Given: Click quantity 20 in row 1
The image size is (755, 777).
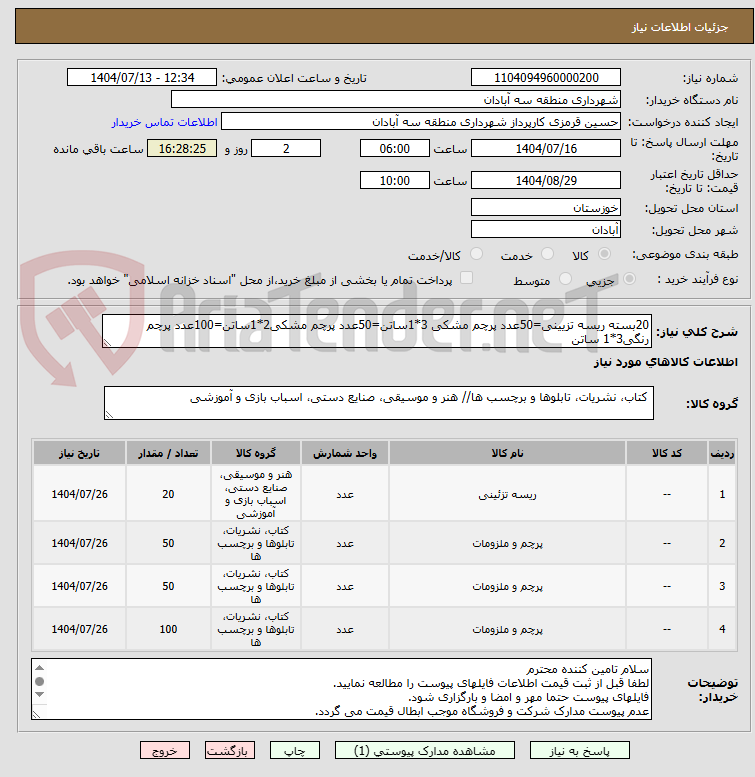Looking at the screenshot, I should point(168,494).
